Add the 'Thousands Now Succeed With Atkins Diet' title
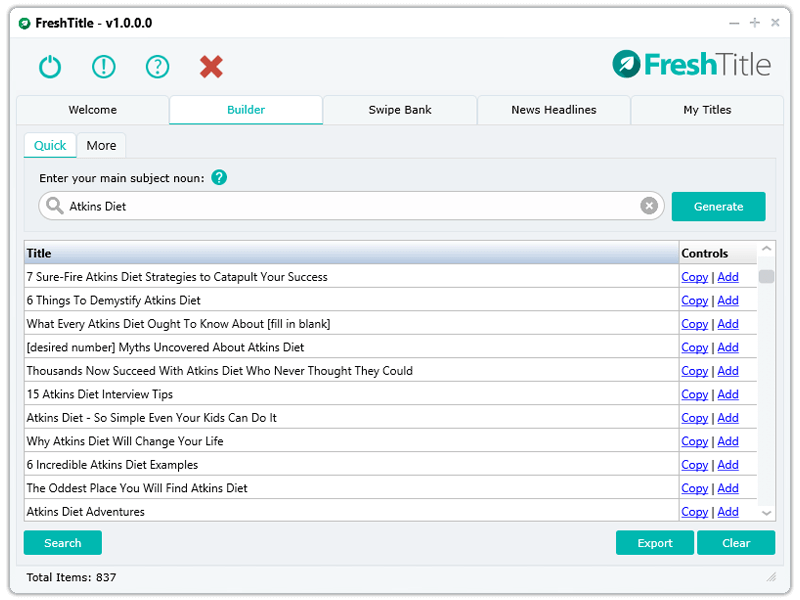This screenshot has width=800, height=600. click(728, 371)
